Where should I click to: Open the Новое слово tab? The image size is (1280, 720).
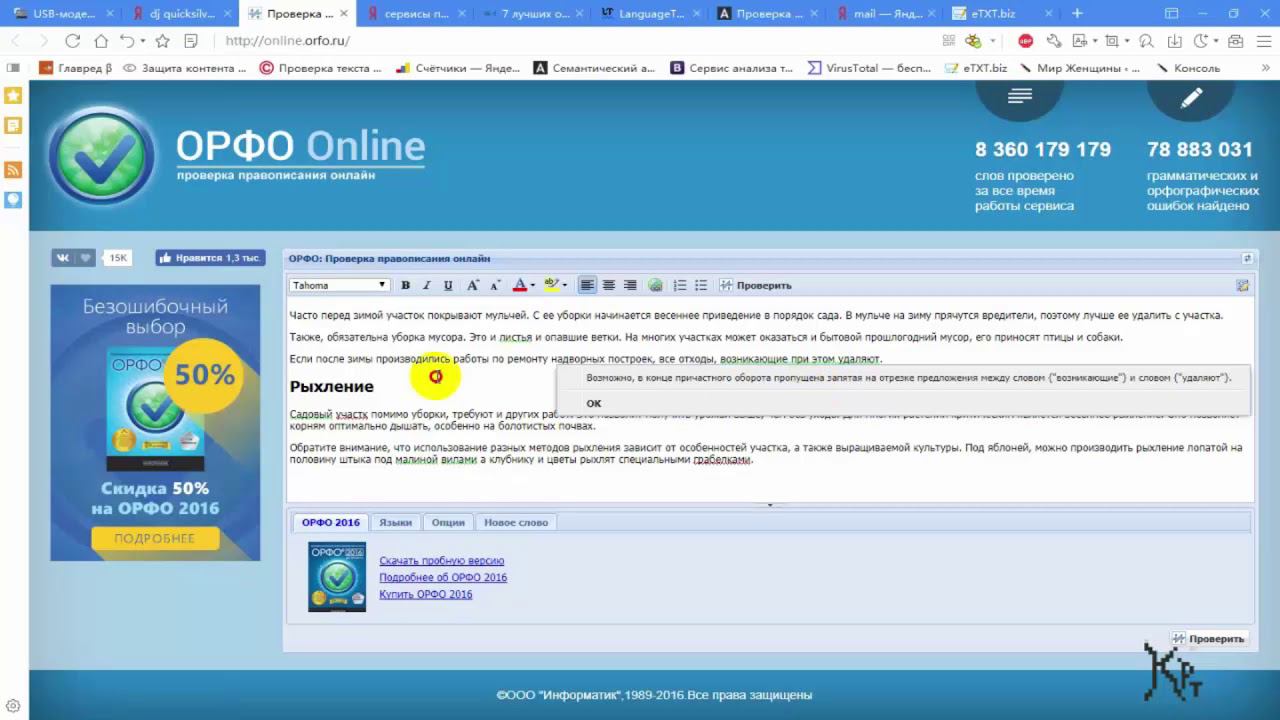[516, 522]
